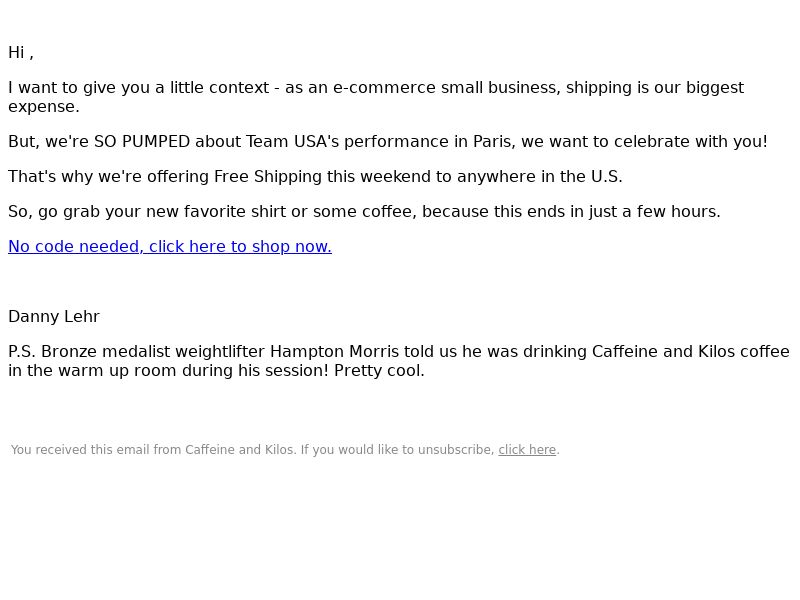This screenshot has height=600, width=800.
Task: Click the 'So, go grab your new favorite shirt' sentence
Action: [x=147, y=212]
